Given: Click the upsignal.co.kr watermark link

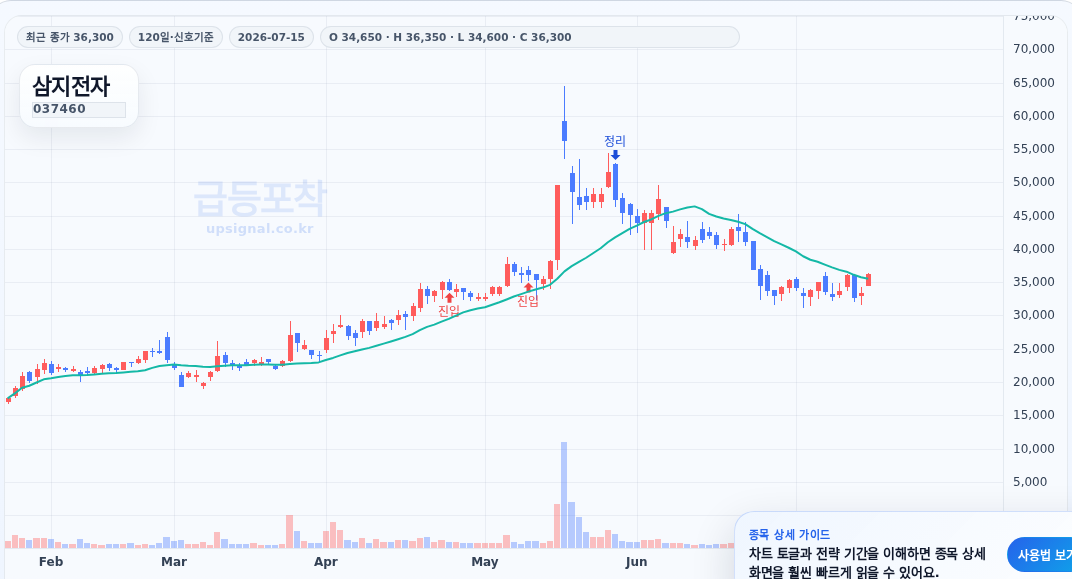Looking at the screenshot, I should pyautogui.click(x=260, y=228).
